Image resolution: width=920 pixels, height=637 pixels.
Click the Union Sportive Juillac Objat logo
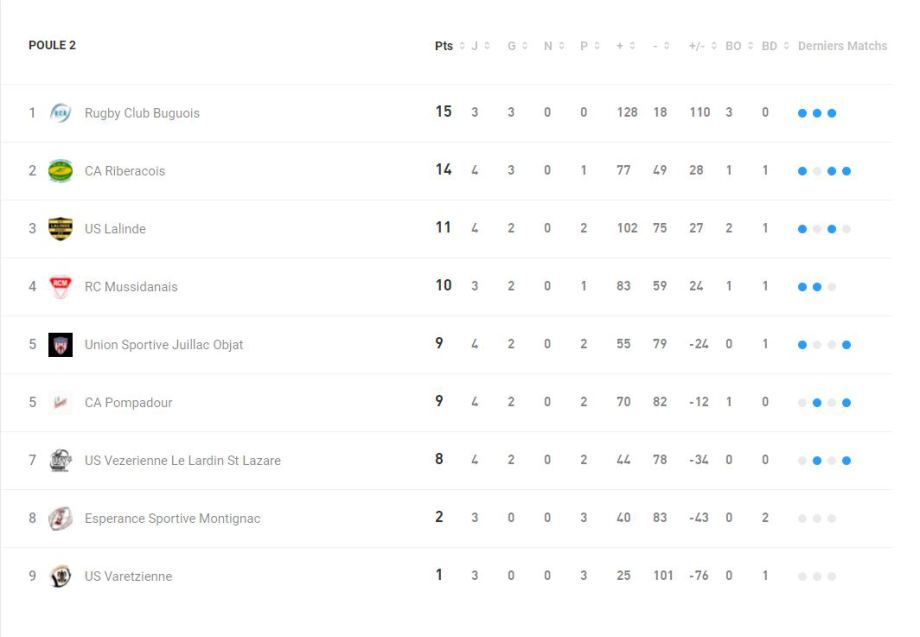pyautogui.click(x=60, y=345)
